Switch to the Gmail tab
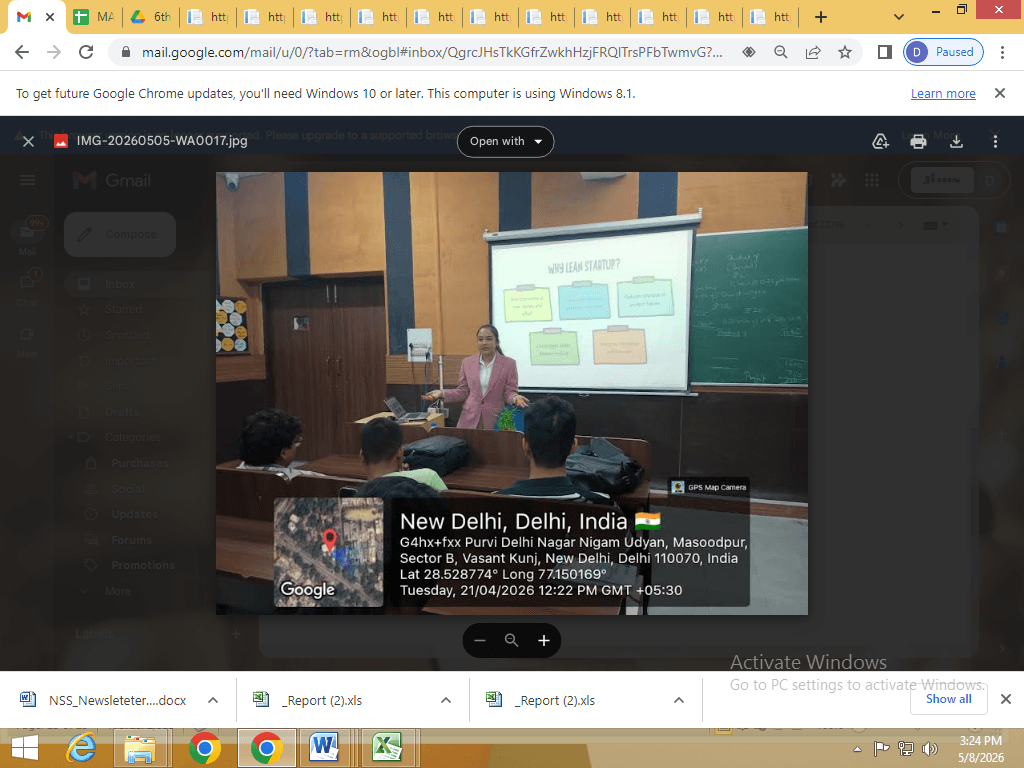This screenshot has width=1024, height=768. [24, 17]
